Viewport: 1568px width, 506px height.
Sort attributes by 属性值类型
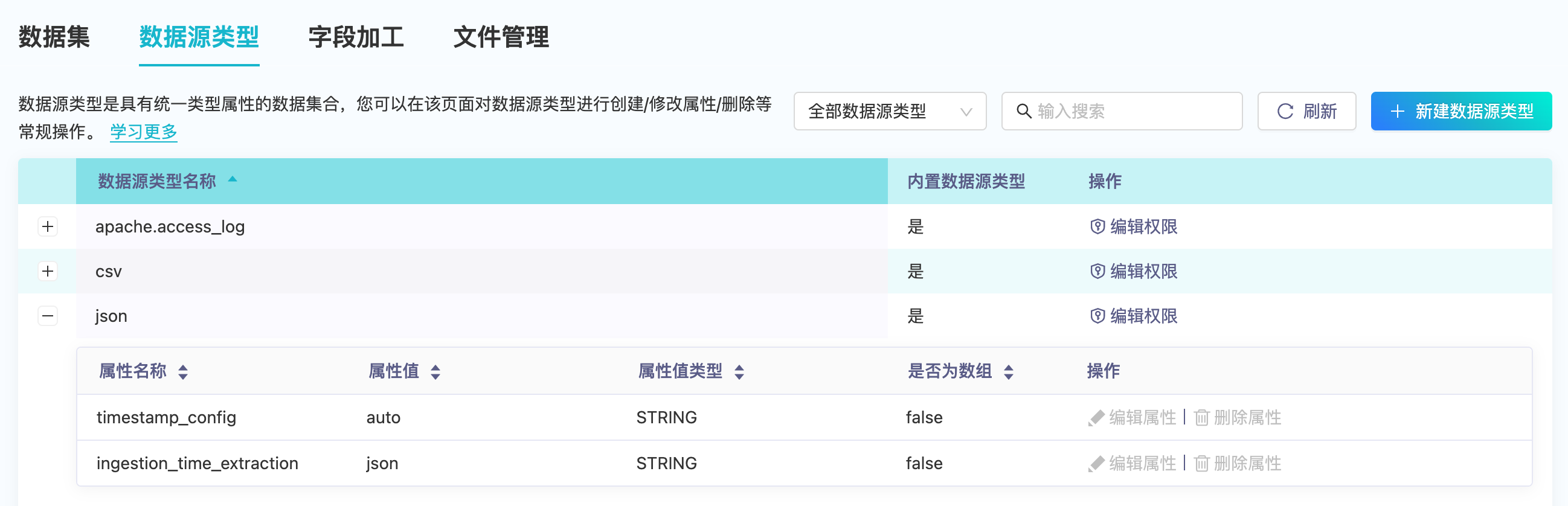tap(692, 371)
